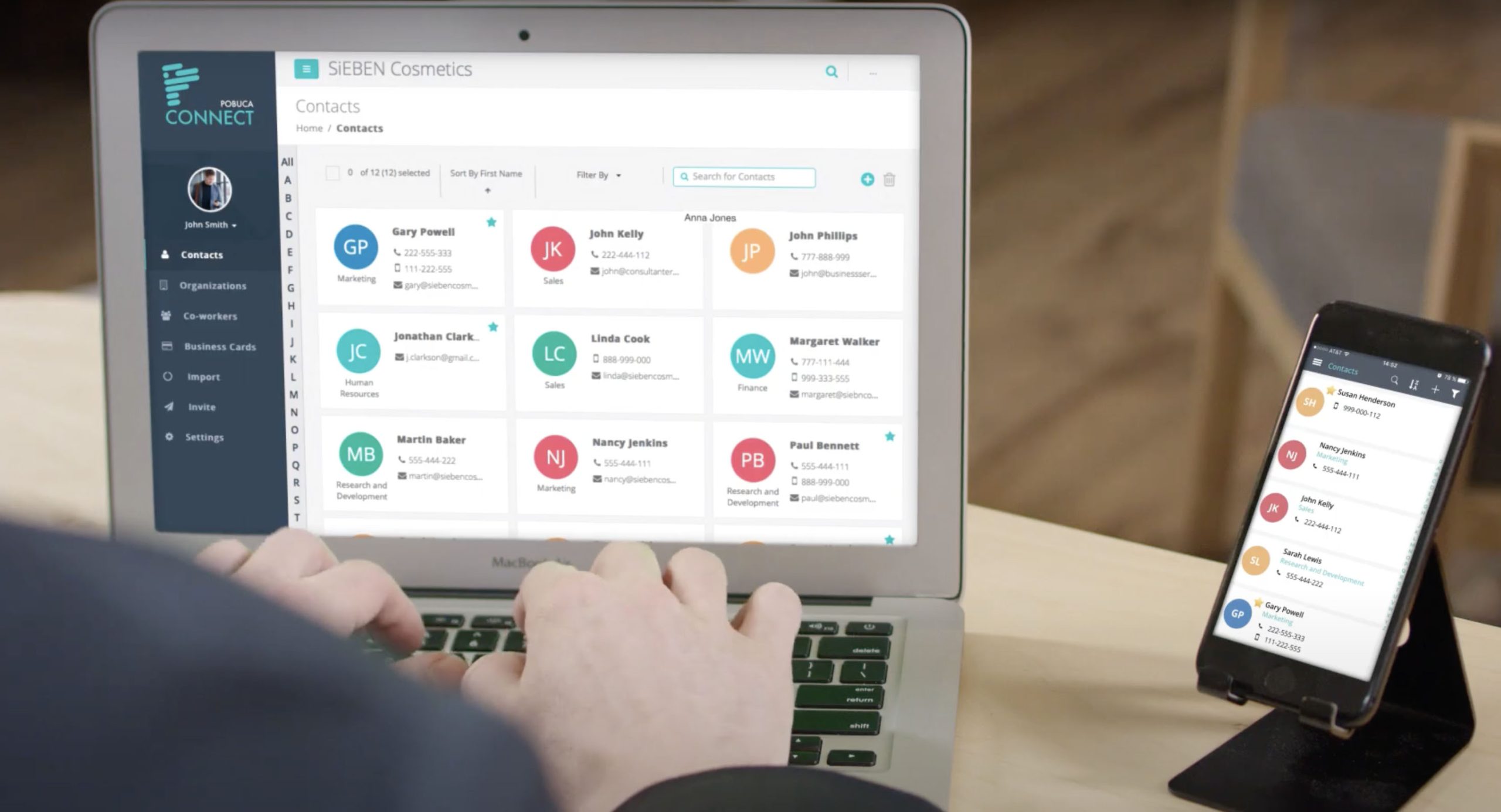Click the Co-workers sidebar icon
1501x812 pixels.
[164, 315]
